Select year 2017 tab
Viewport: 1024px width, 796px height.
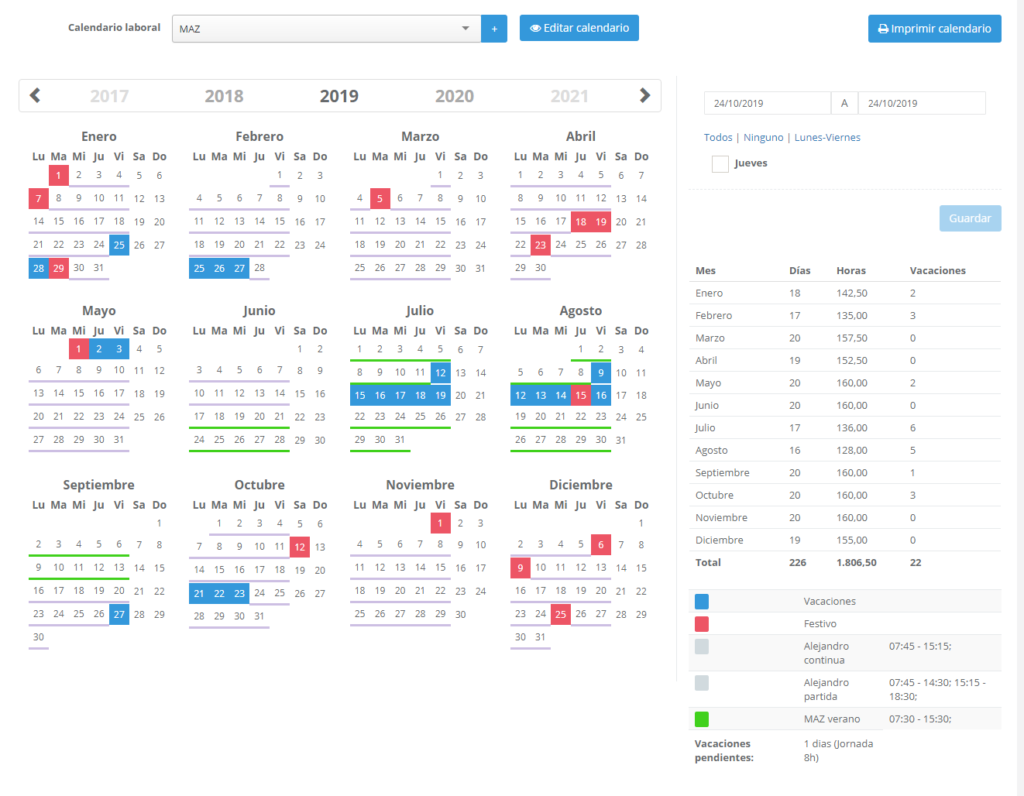(x=109, y=96)
